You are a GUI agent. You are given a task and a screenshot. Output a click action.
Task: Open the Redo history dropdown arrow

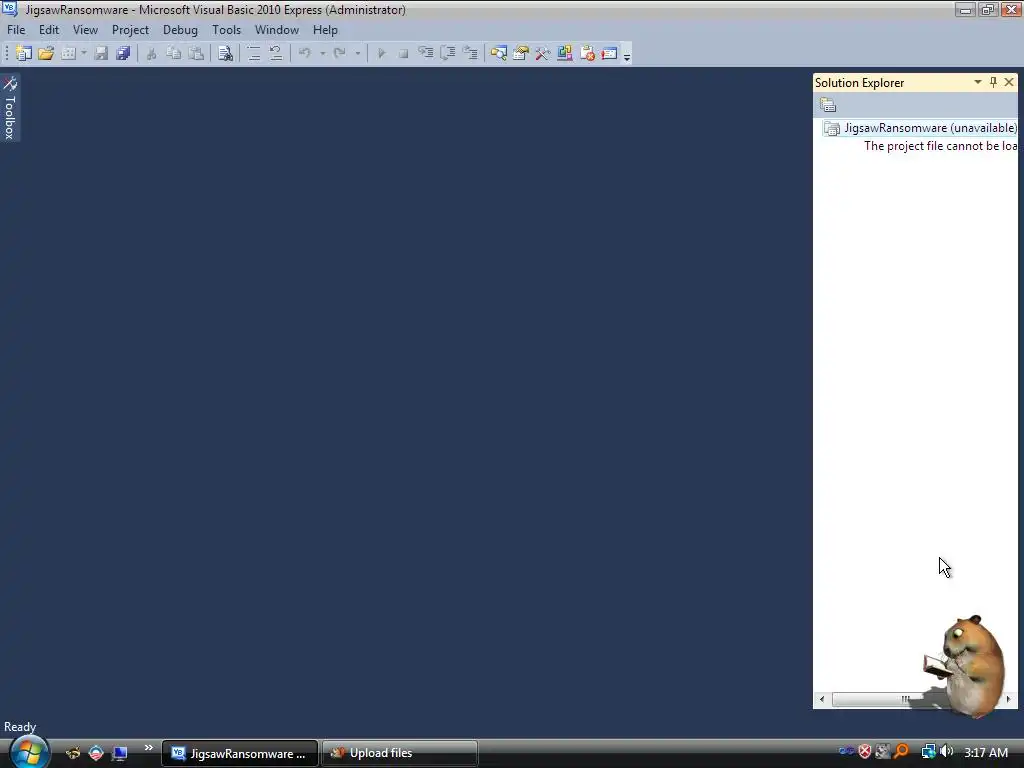pos(357,54)
